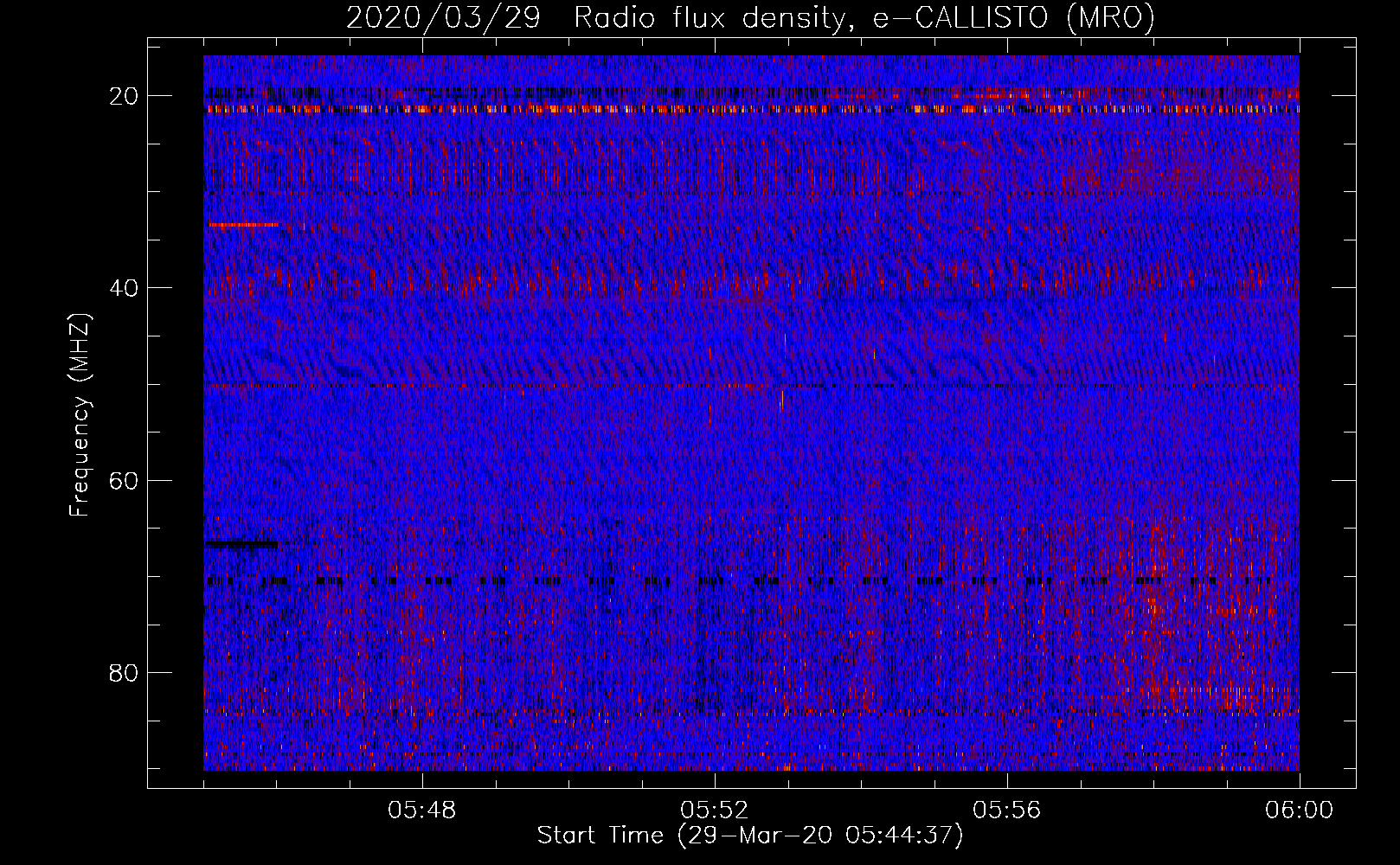Click the 05:52 time tick label
The width and height of the screenshot is (1400, 865).
point(715,811)
